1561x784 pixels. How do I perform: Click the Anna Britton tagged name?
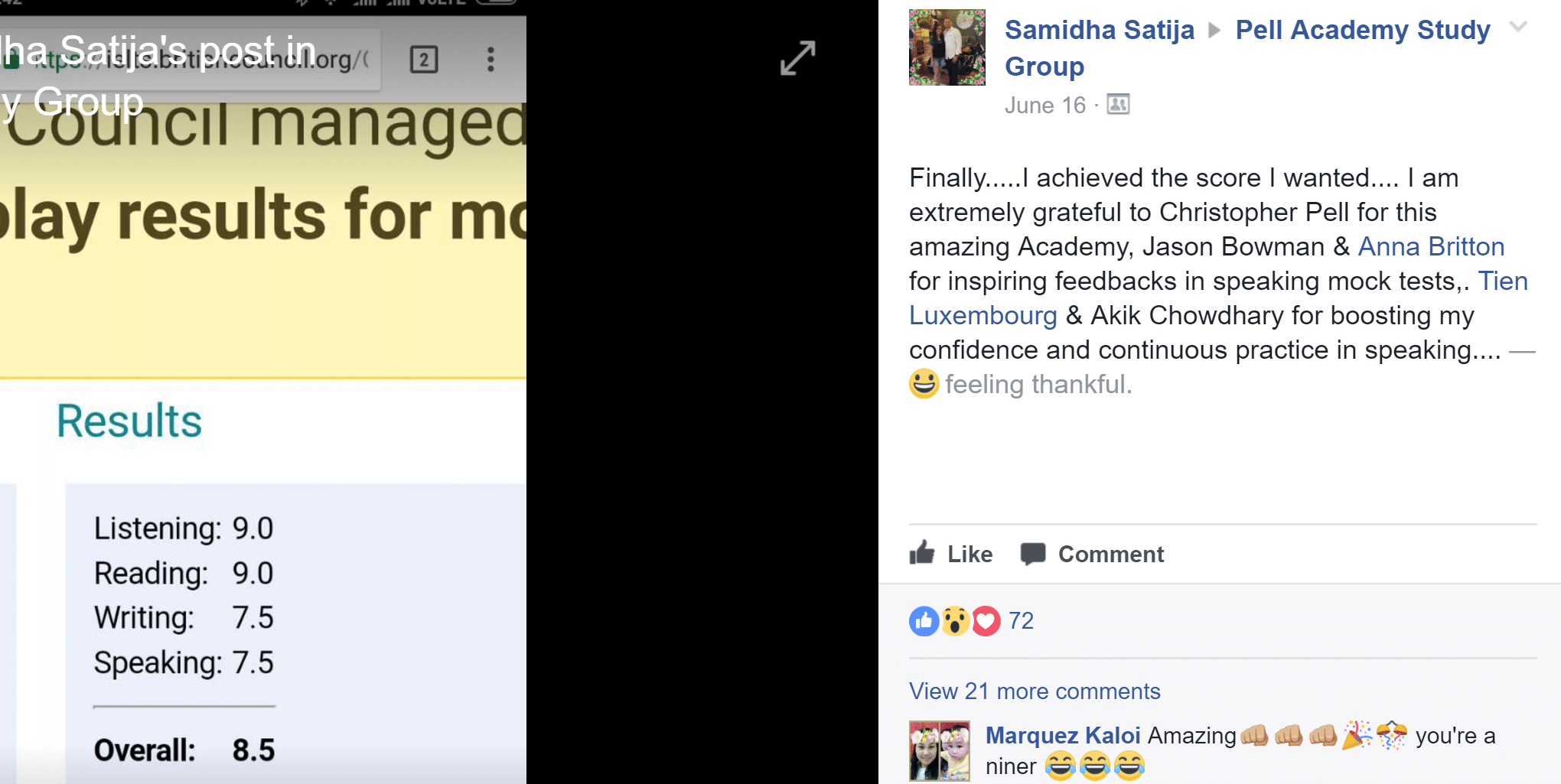click(x=1431, y=247)
